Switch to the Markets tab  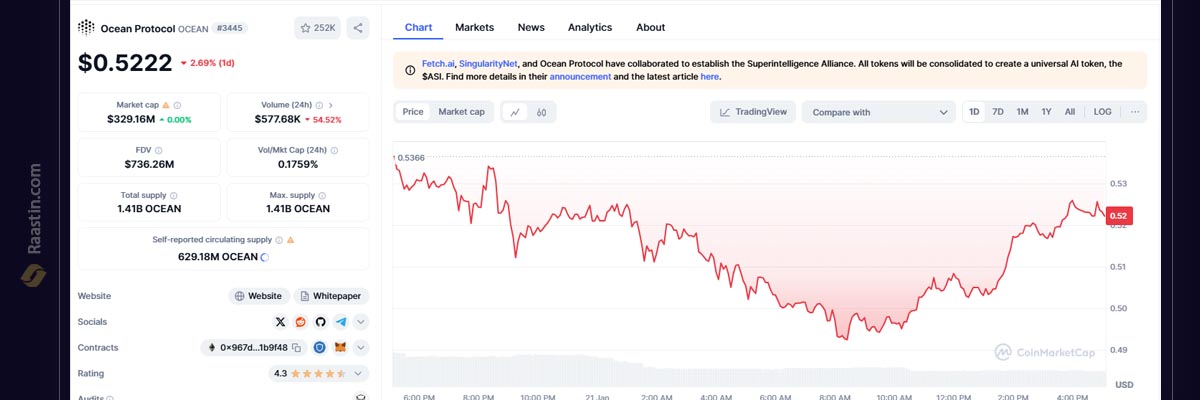tap(474, 27)
